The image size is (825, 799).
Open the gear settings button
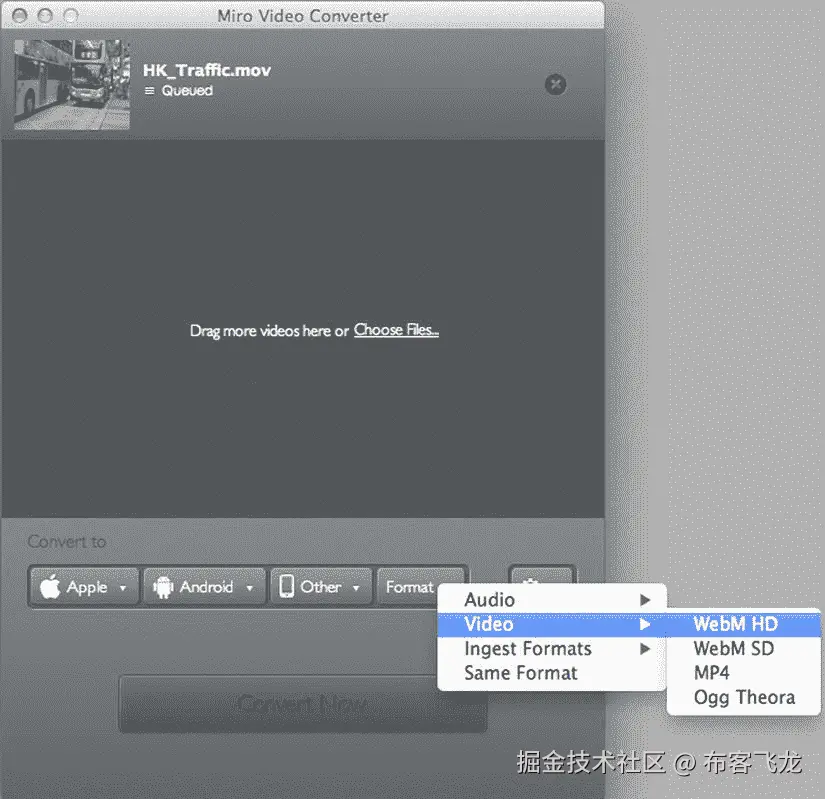click(x=542, y=575)
